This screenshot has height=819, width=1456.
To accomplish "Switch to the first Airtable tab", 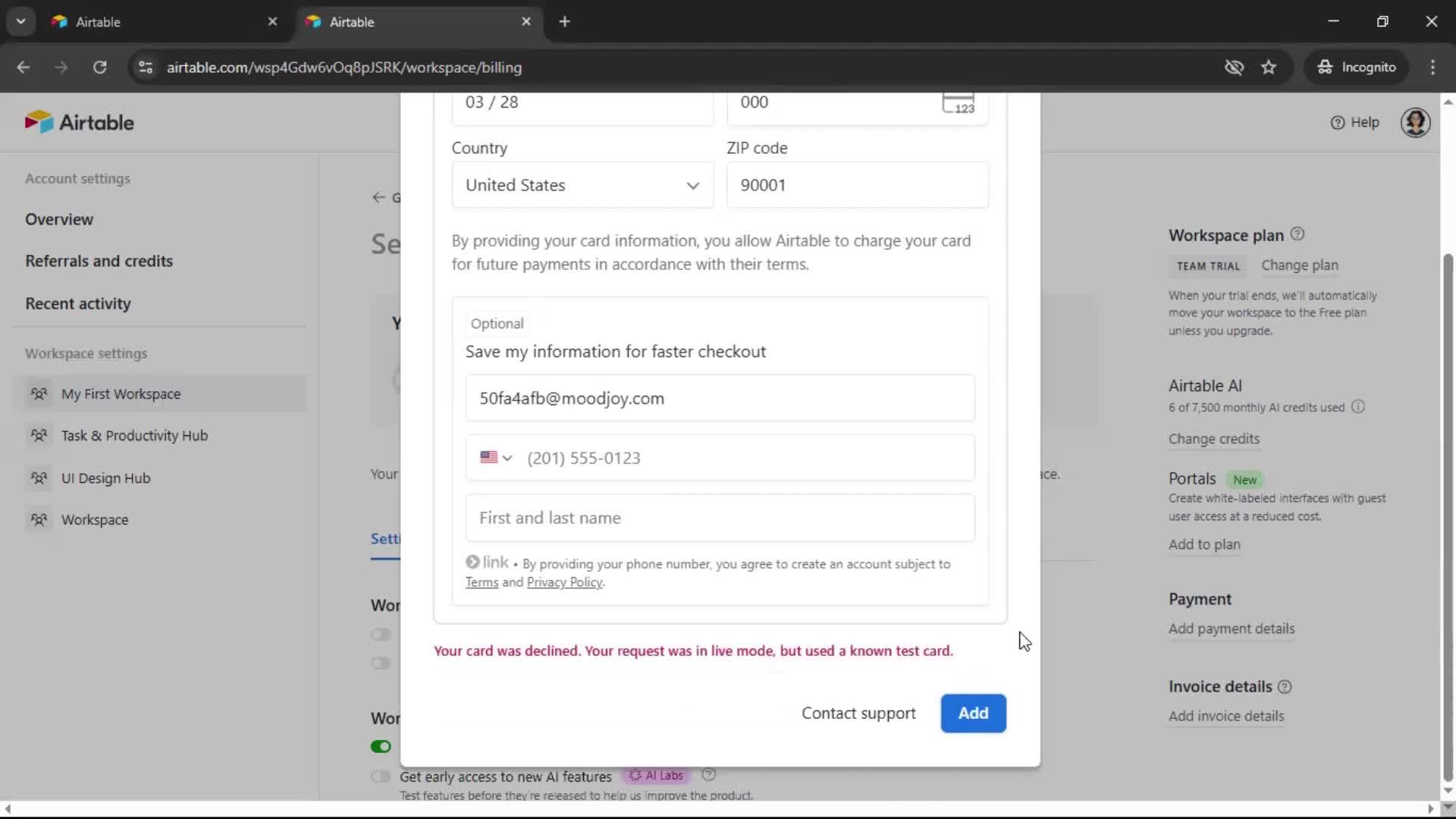I will (x=164, y=22).
